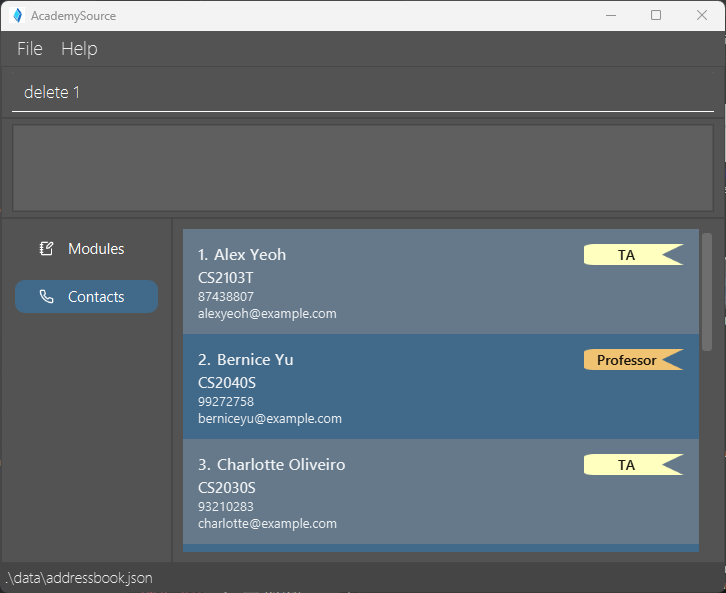The height and width of the screenshot is (593, 726).
Task: Click alexyeoh@example.com email text
Action: point(267,314)
